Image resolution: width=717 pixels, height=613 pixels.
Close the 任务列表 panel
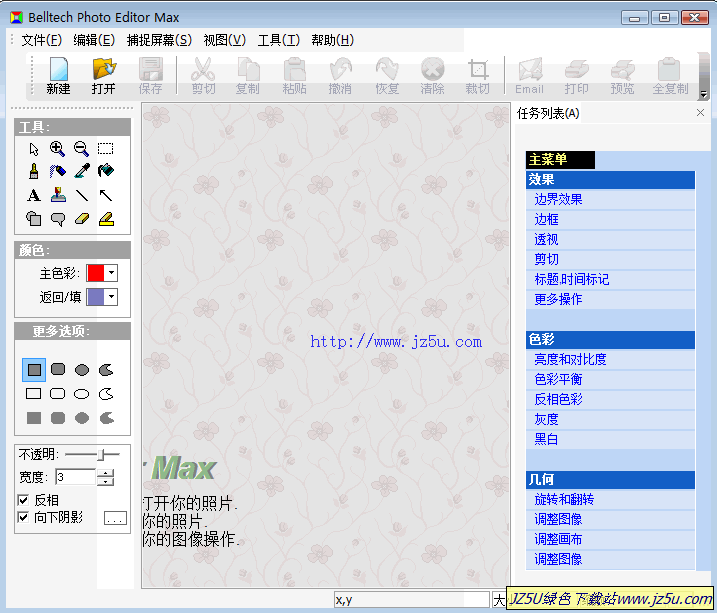(700, 112)
